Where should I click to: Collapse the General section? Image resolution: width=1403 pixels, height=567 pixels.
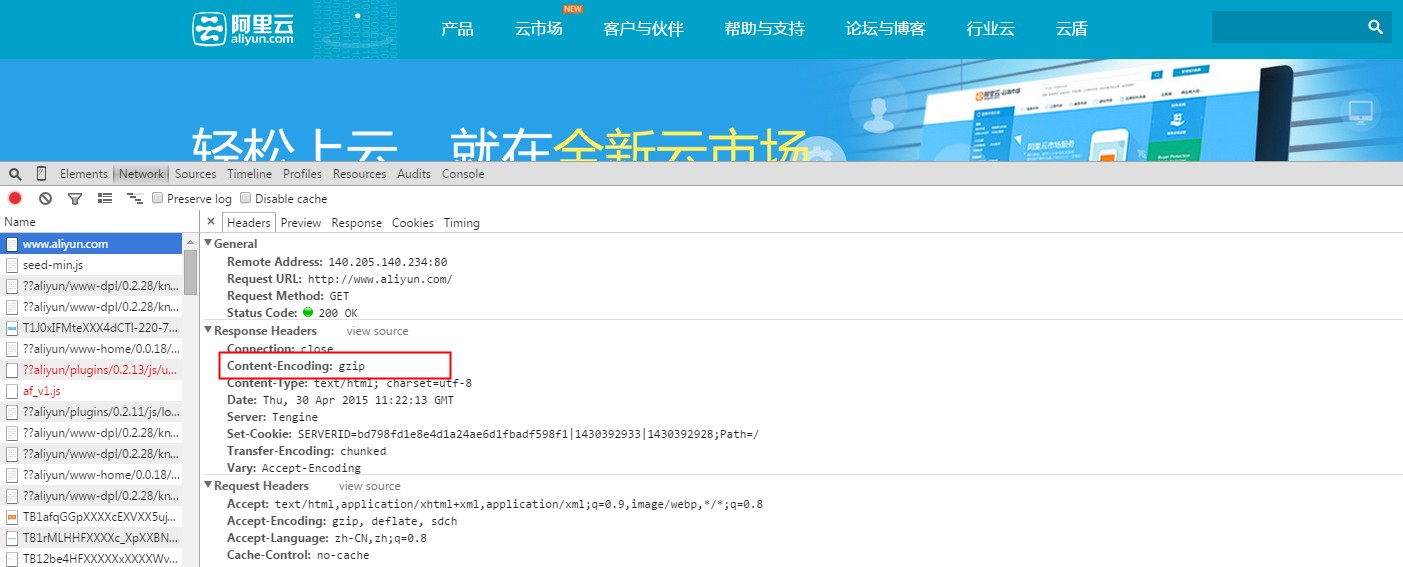click(x=208, y=244)
